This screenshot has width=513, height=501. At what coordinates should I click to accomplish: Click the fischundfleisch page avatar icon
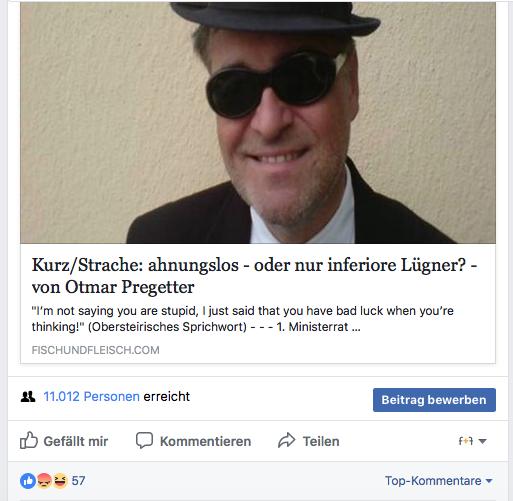pyautogui.click(x=466, y=441)
